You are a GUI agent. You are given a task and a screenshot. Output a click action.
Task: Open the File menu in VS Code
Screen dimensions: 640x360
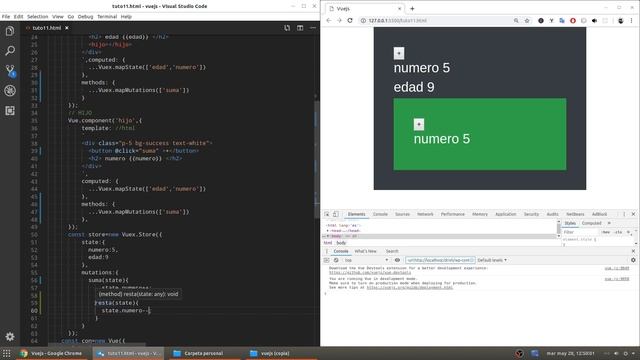click(6, 17)
